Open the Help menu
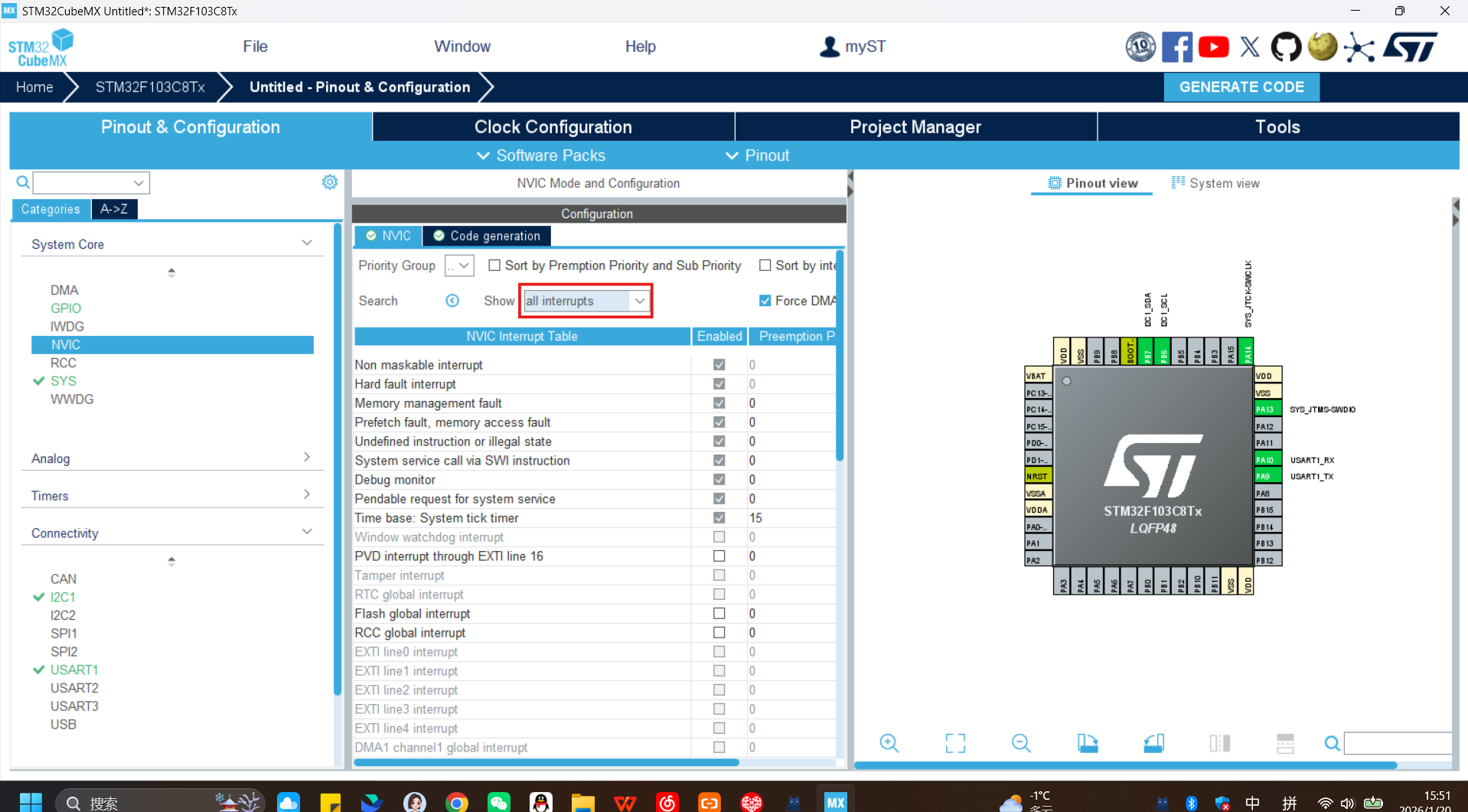The width and height of the screenshot is (1468, 812). pyautogui.click(x=640, y=47)
